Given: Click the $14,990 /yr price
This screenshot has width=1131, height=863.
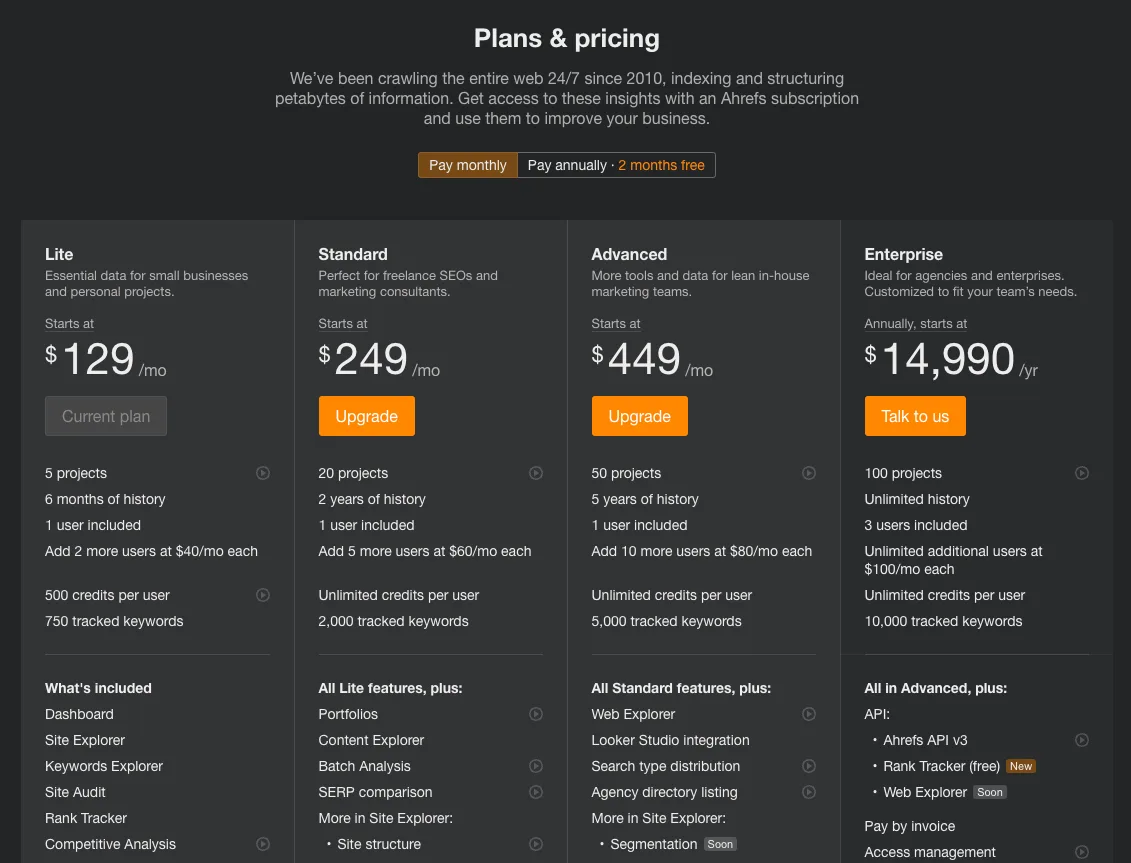Looking at the screenshot, I should pos(951,359).
